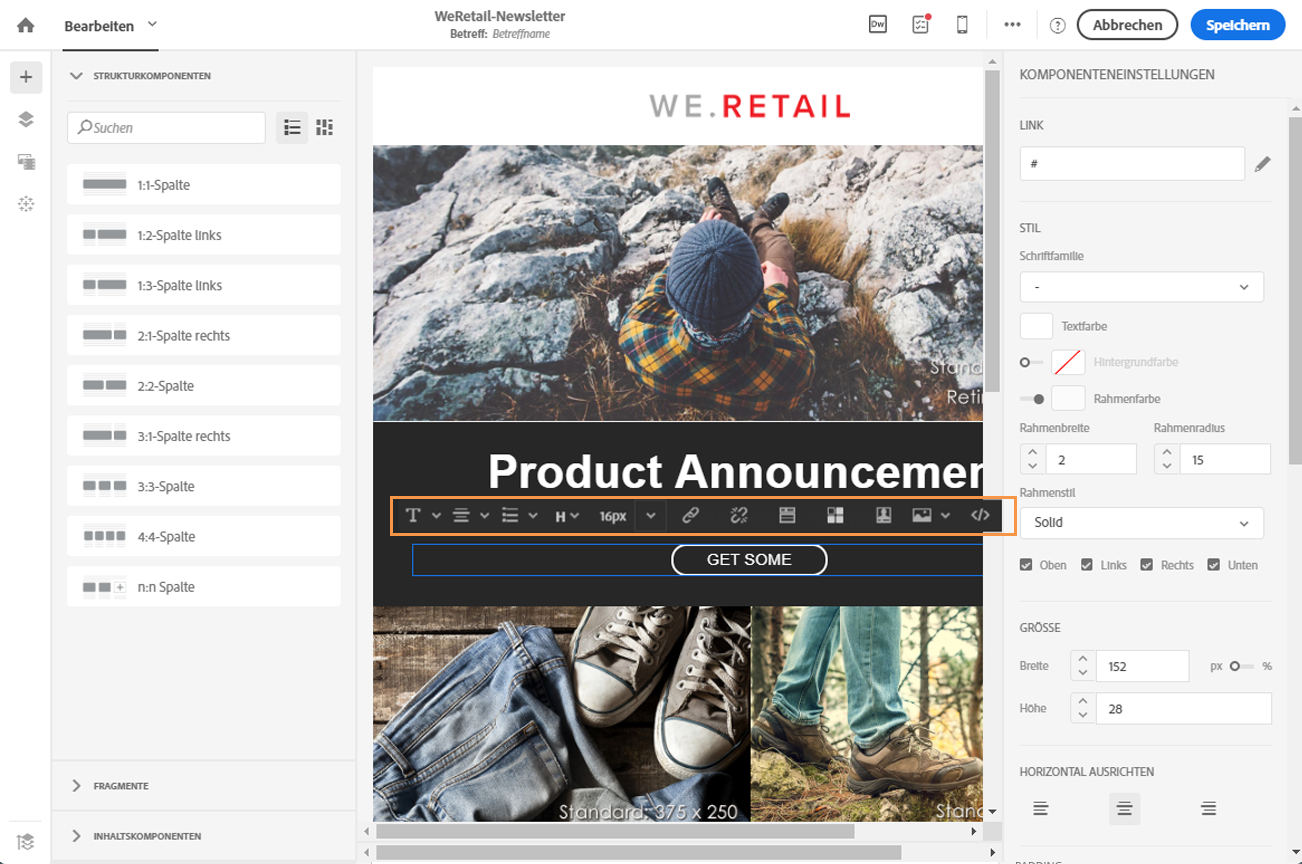Open the Textfarbe color swatch
Image resolution: width=1302 pixels, height=864 pixels.
(x=1036, y=326)
